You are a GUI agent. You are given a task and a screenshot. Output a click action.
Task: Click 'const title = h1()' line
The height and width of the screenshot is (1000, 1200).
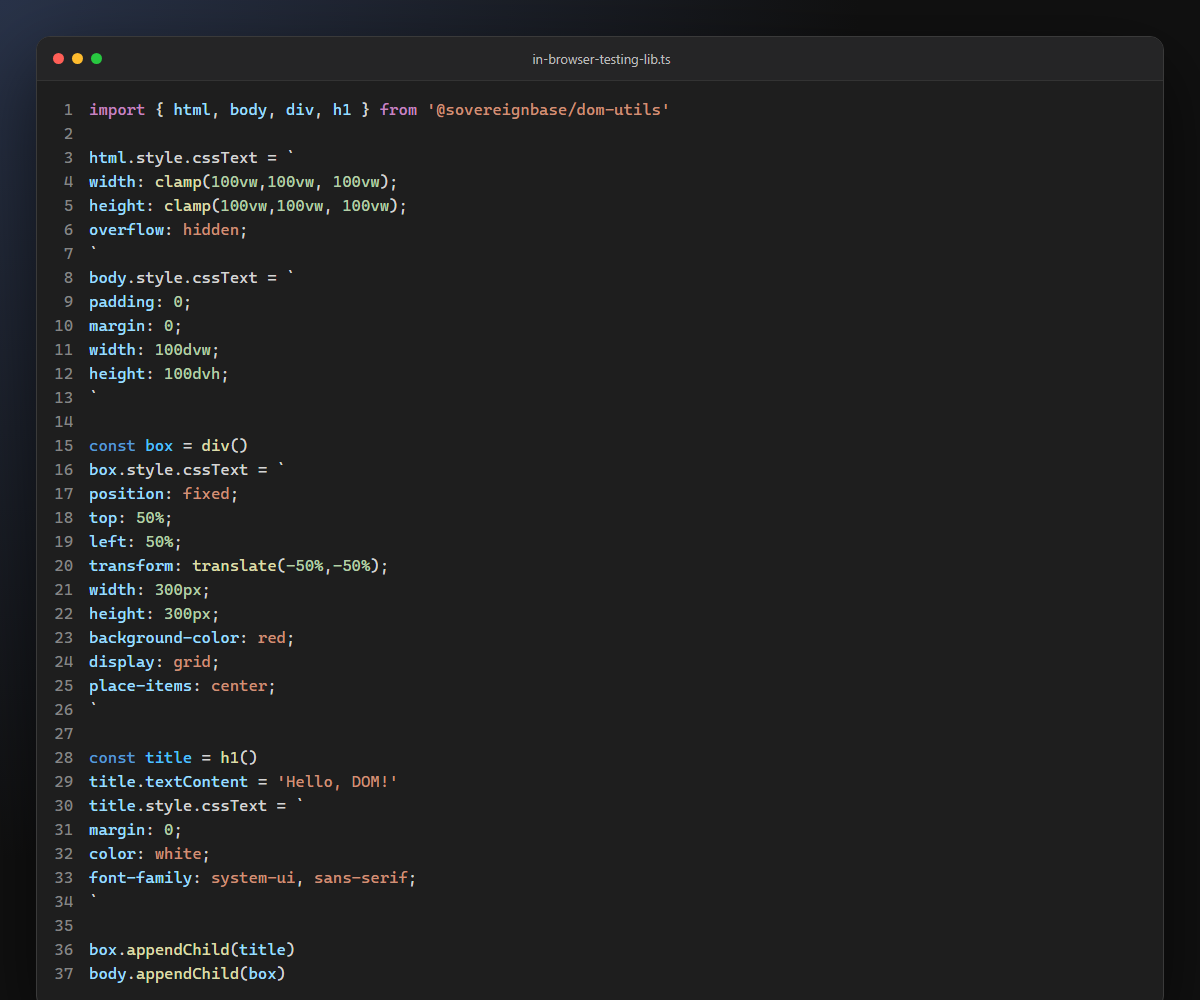(173, 758)
